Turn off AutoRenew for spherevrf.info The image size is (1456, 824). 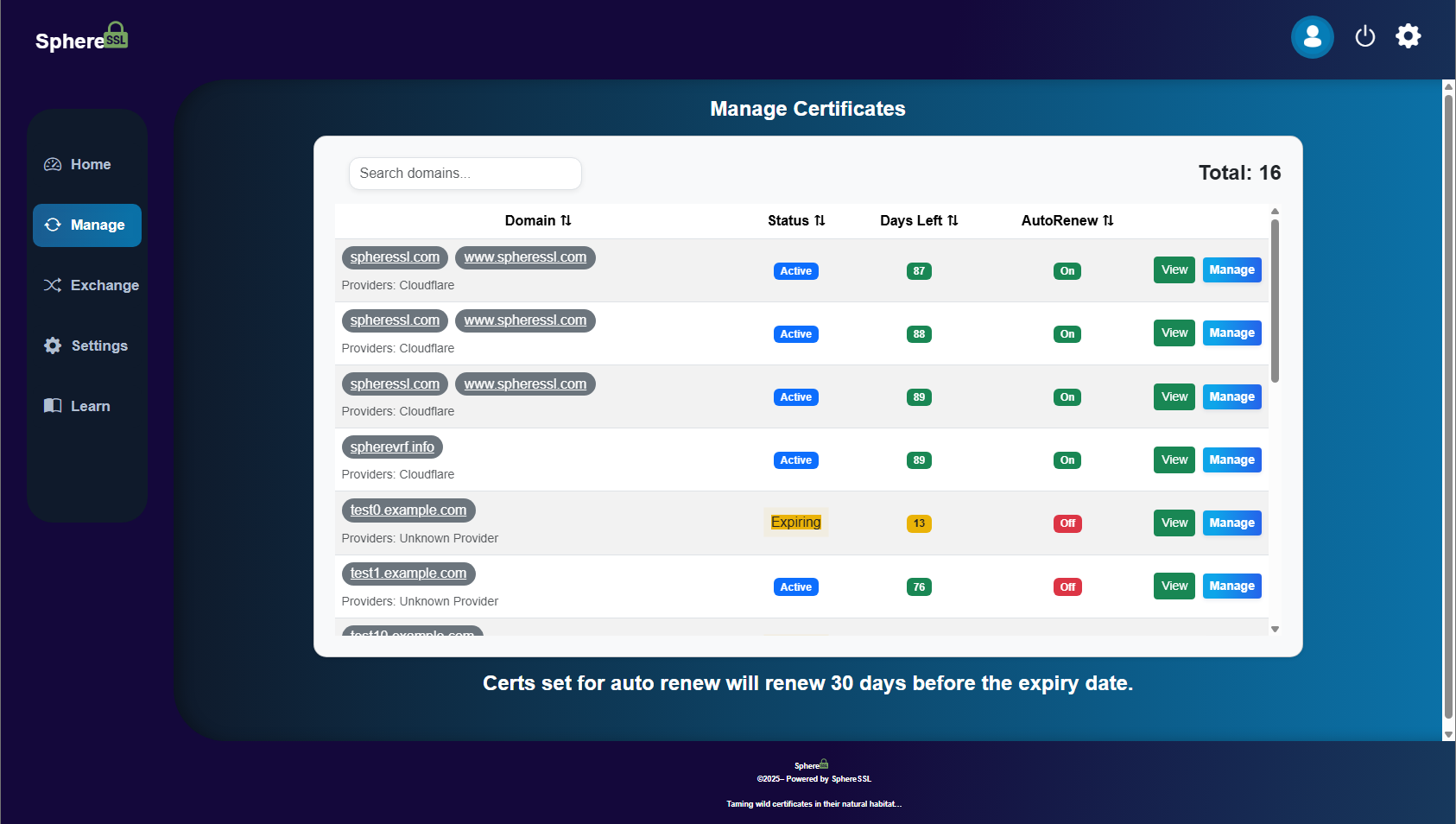pyautogui.click(x=1067, y=460)
